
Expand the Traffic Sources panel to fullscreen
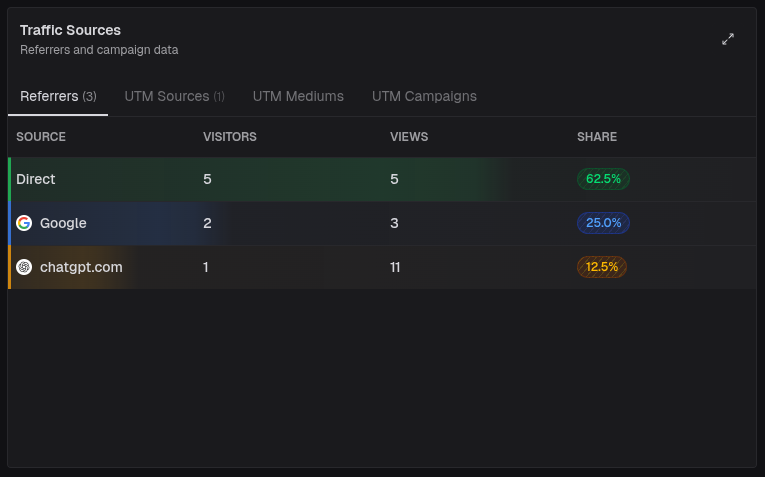pyautogui.click(x=728, y=39)
